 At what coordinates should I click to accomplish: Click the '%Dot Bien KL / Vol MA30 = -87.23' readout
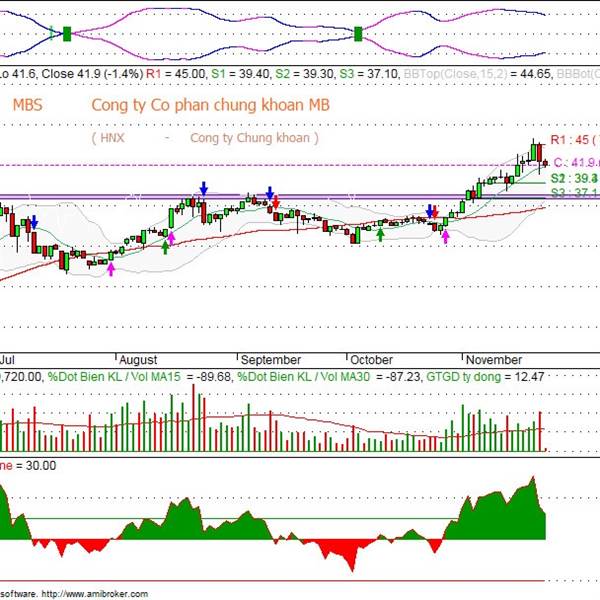pos(329,377)
